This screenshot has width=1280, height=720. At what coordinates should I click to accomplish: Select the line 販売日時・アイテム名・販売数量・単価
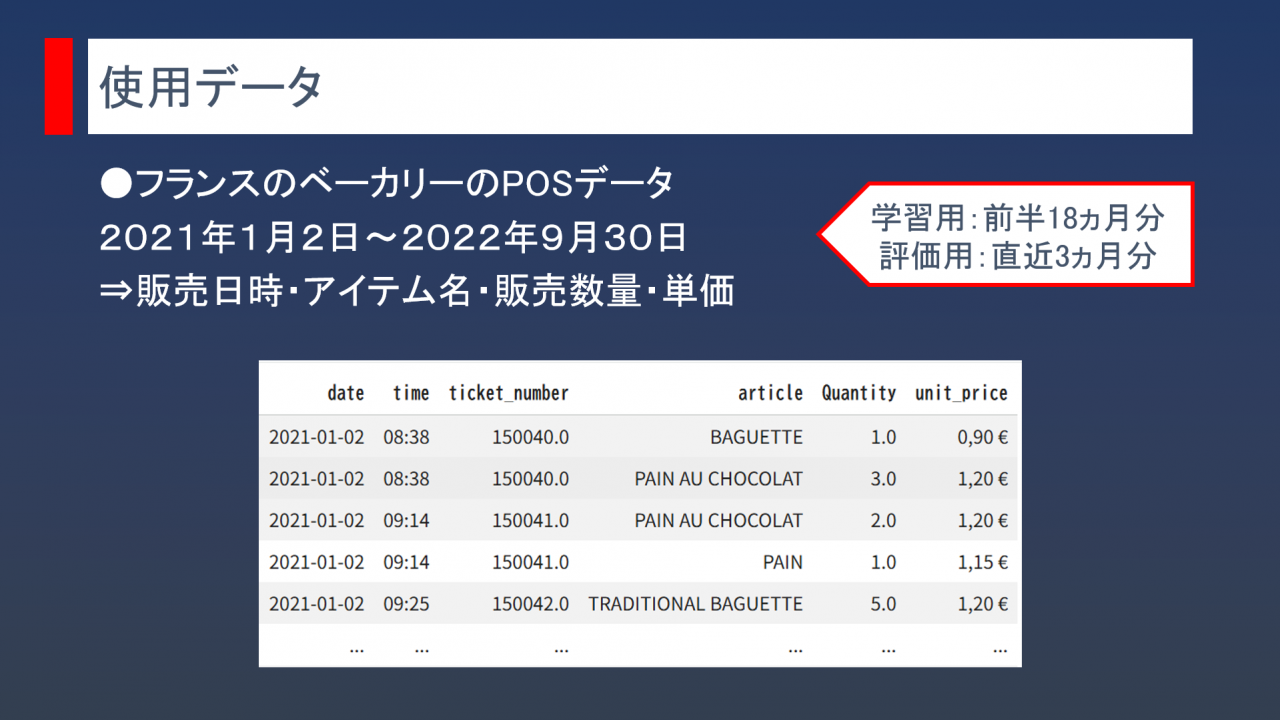click(417, 291)
